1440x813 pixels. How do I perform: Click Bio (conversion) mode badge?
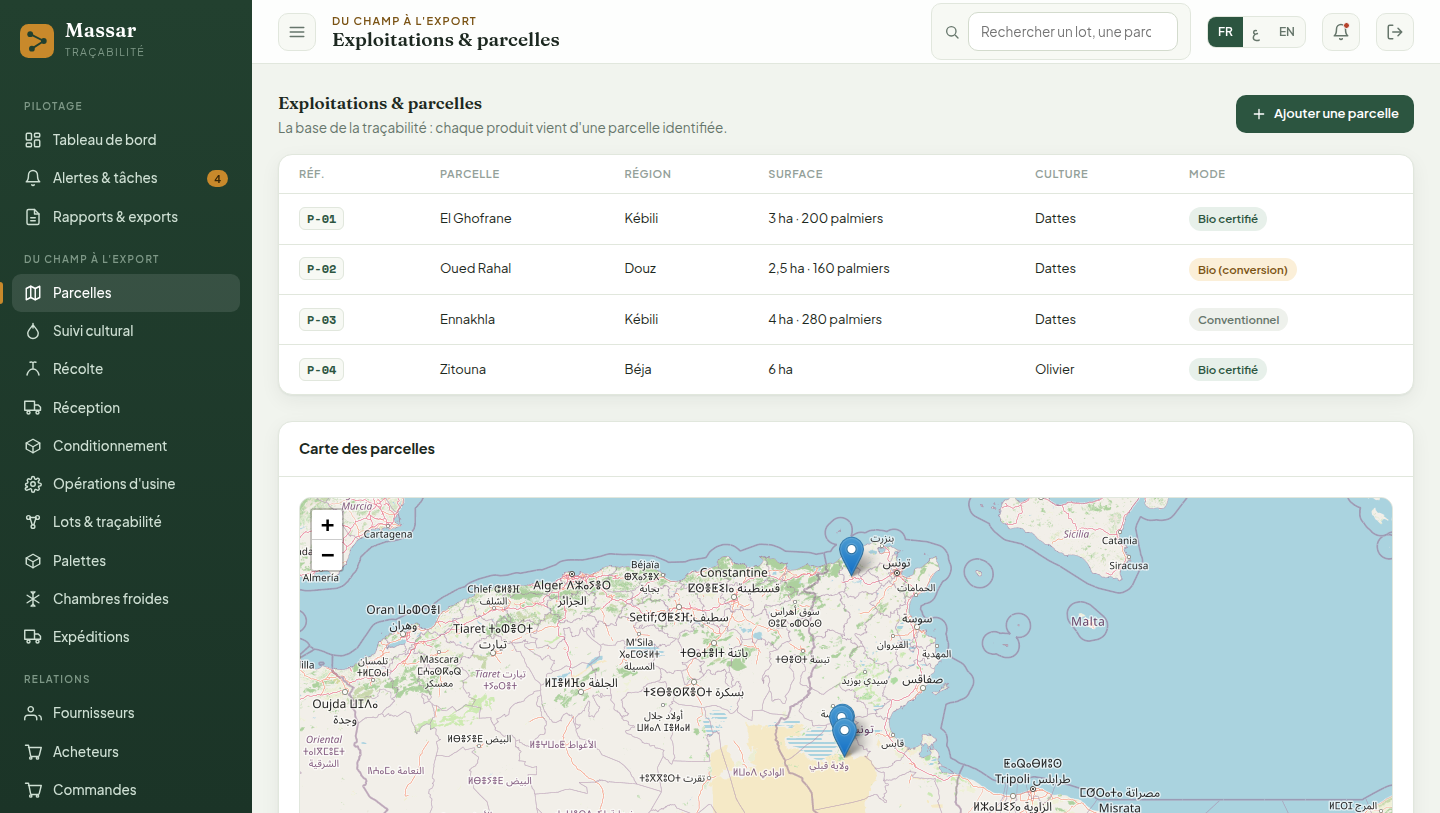point(1242,269)
